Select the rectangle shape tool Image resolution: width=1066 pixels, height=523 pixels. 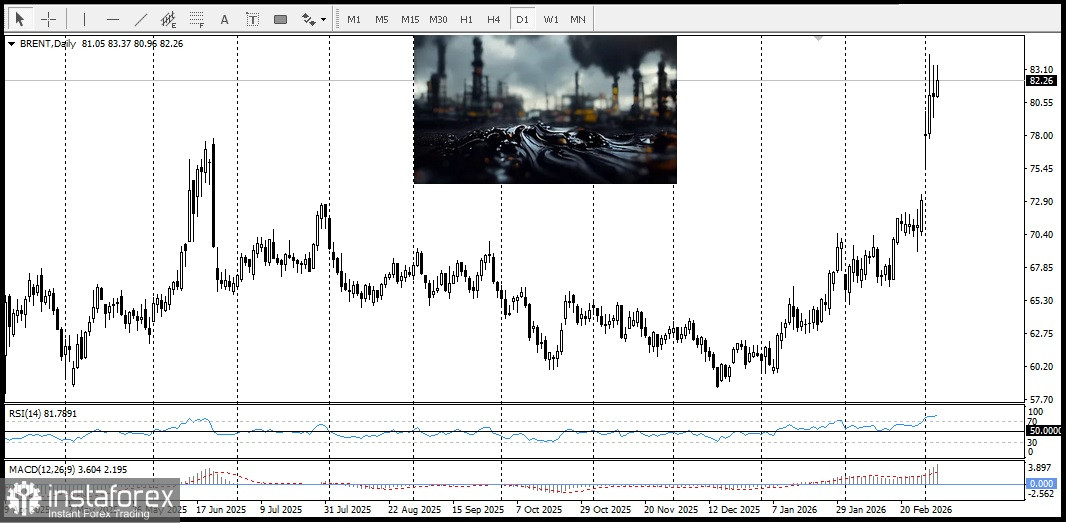[x=280, y=19]
